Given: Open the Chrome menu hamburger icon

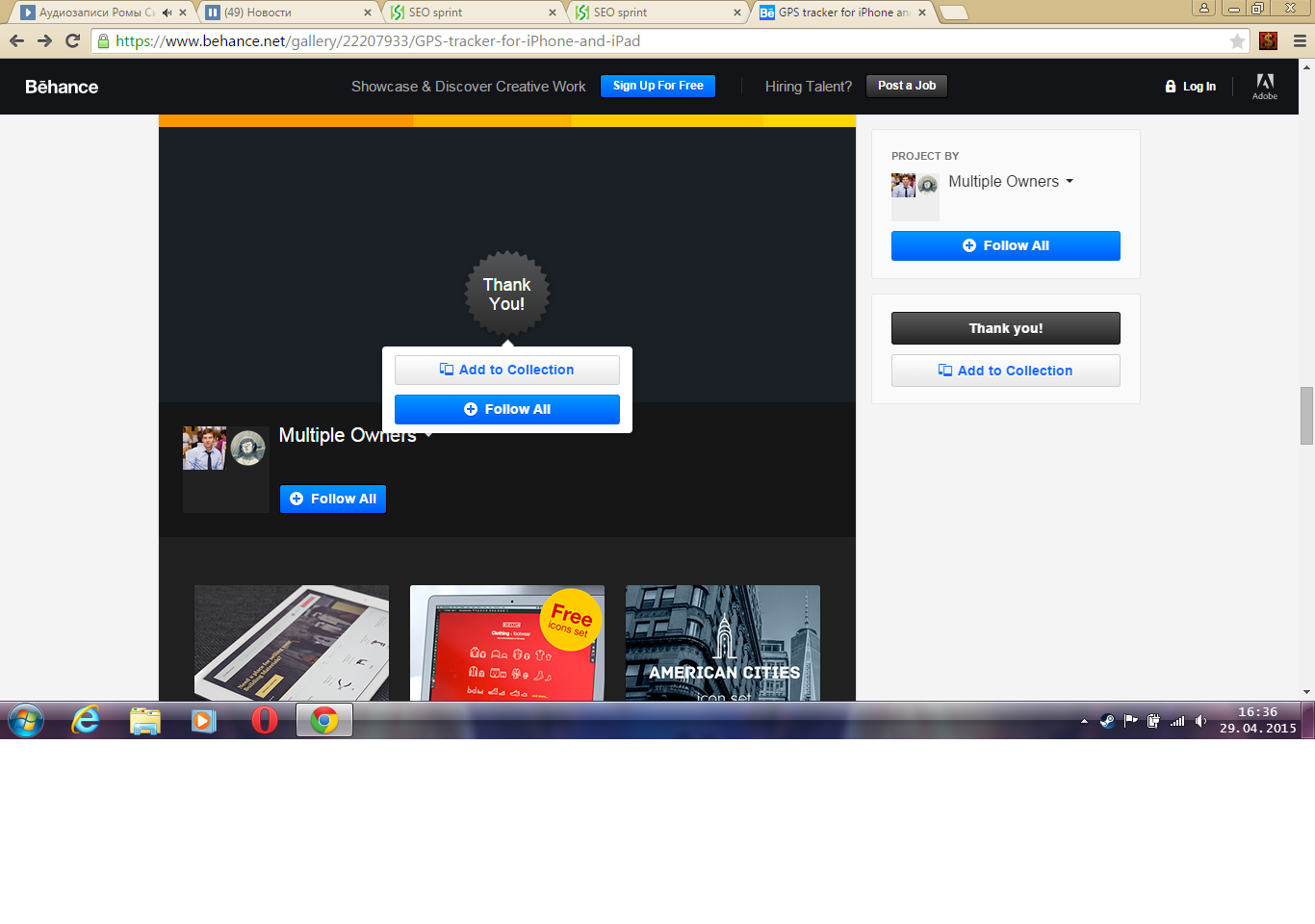Looking at the screenshot, I should 1300,41.
